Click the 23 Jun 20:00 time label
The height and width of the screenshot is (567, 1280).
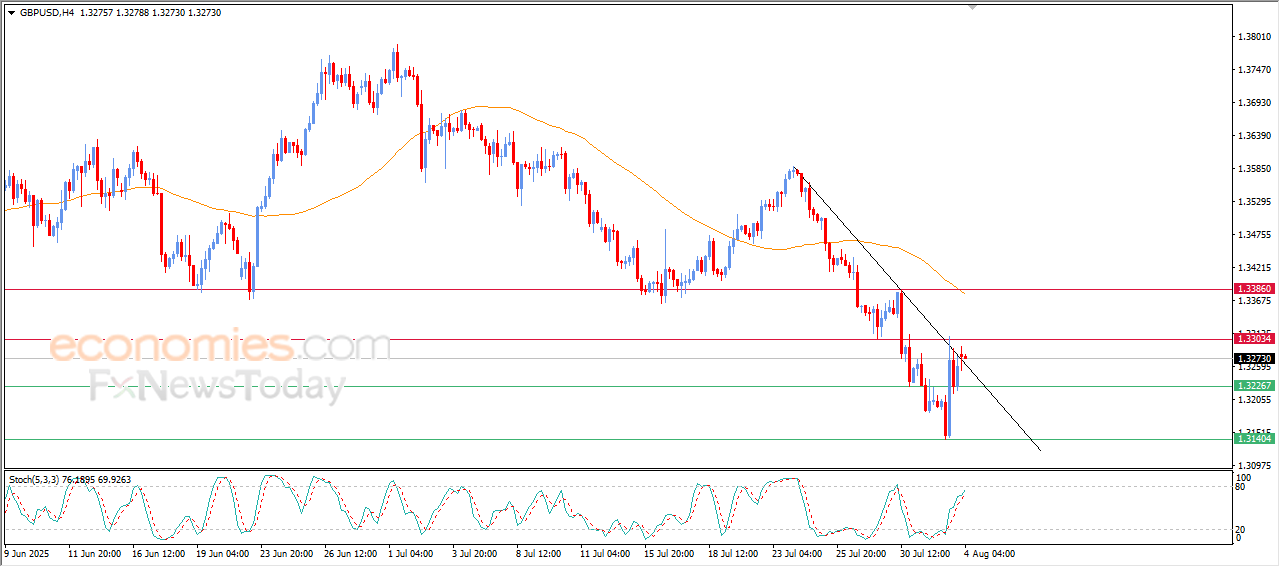coord(286,552)
